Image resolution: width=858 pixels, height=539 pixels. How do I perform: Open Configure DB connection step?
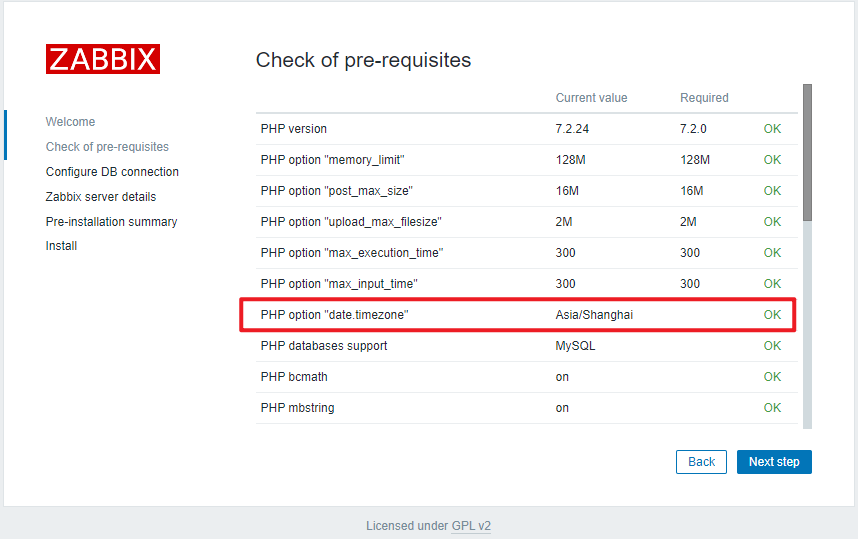pos(112,172)
